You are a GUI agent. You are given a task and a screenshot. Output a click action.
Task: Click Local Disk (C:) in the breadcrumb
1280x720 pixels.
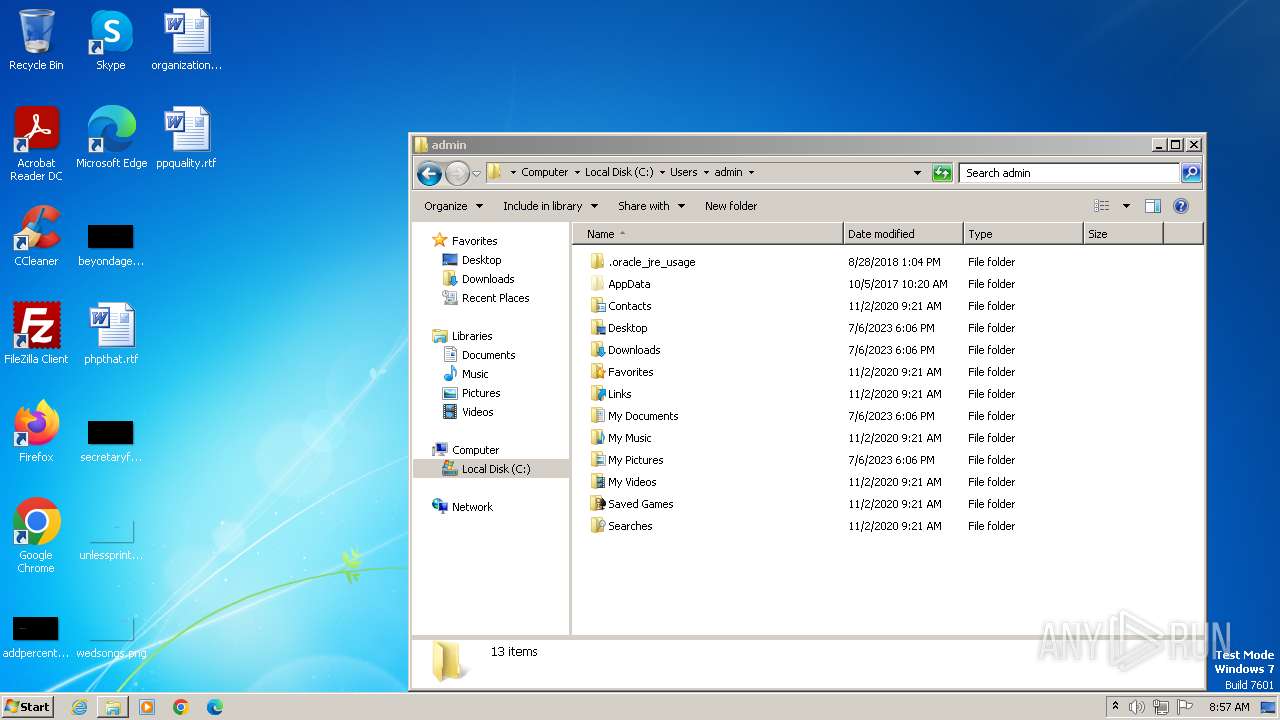[x=619, y=172]
